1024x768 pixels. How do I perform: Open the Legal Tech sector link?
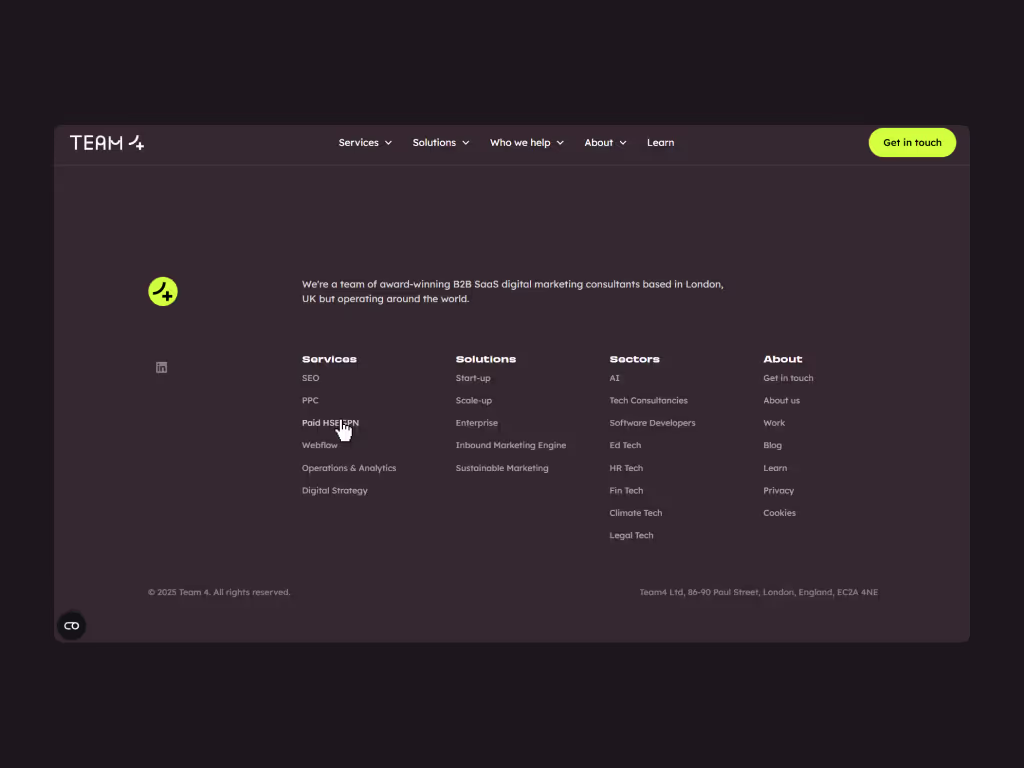[631, 536]
